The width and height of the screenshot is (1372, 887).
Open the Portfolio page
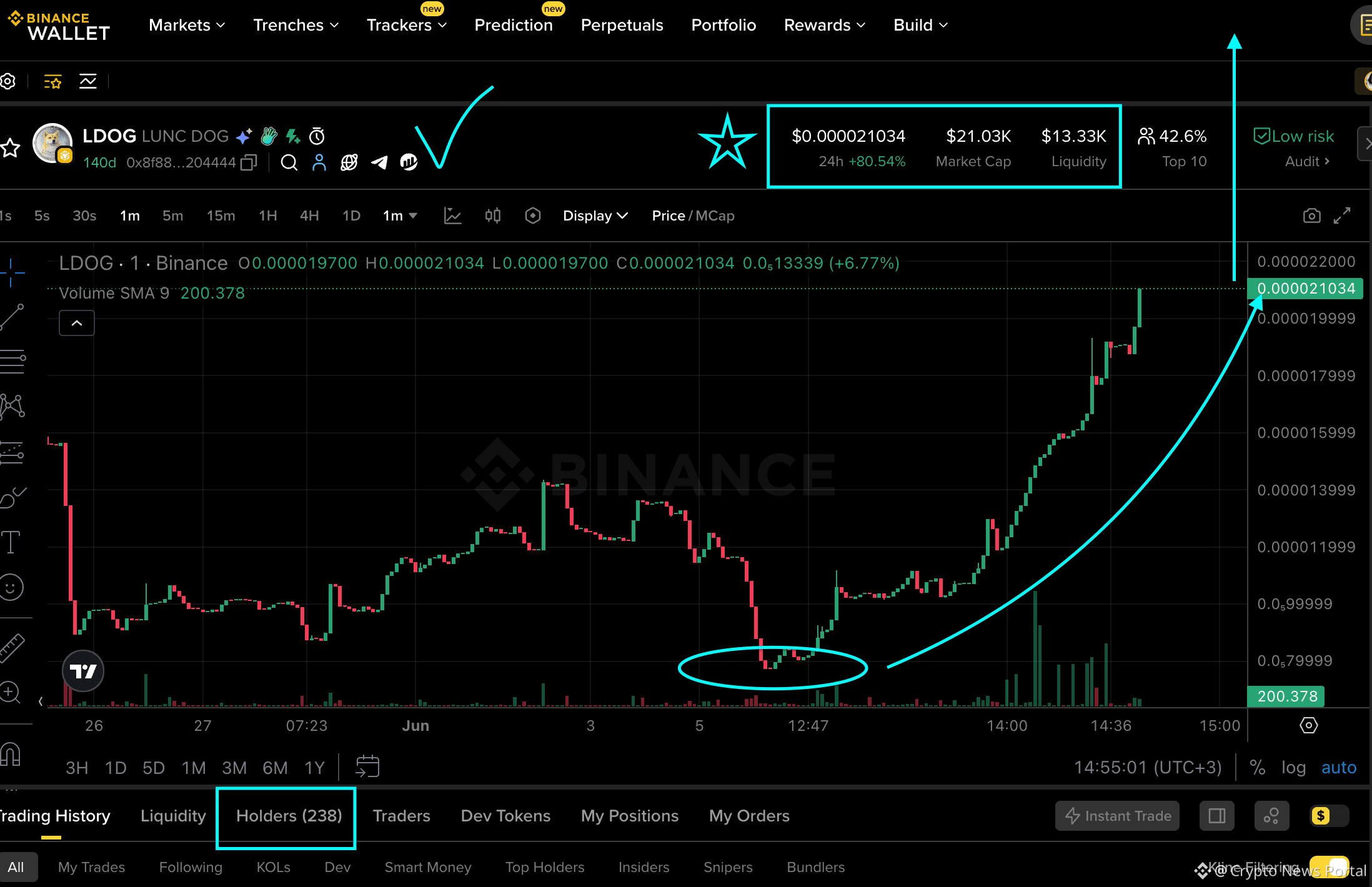click(724, 25)
